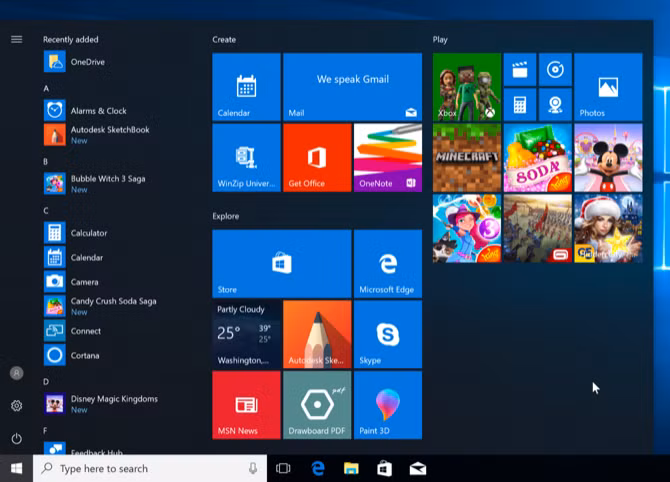Open the Santa-hat girl game tile
The height and width of the screenshot is (482, 670).
pos(608,229)
